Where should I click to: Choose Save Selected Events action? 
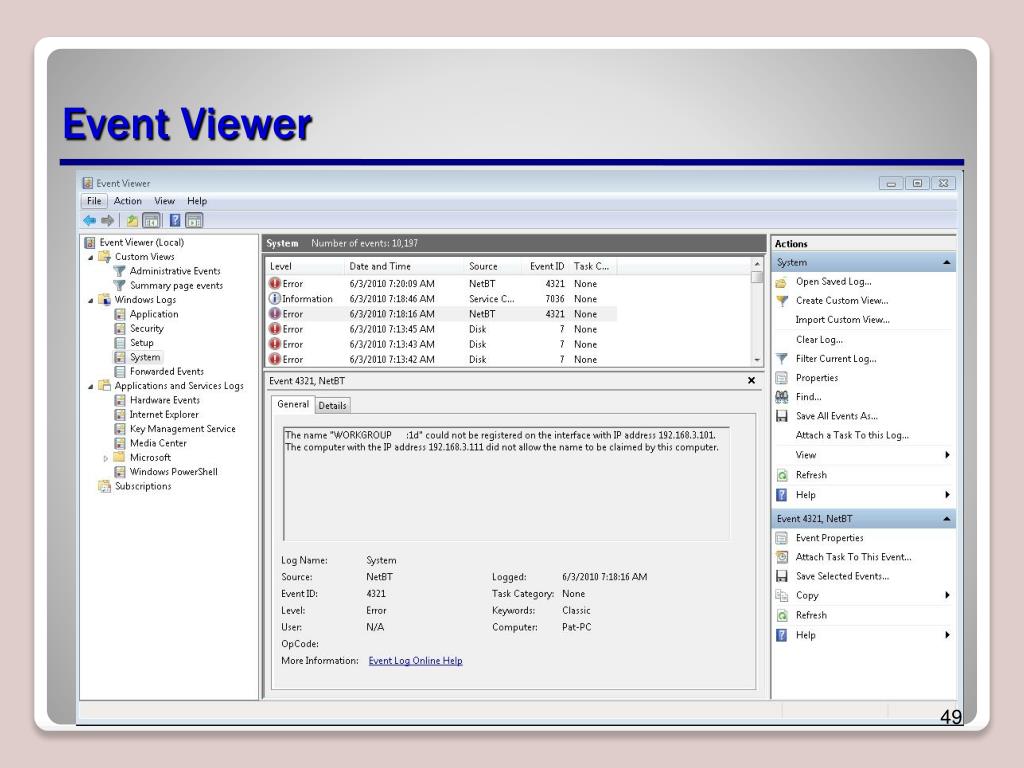842,576
